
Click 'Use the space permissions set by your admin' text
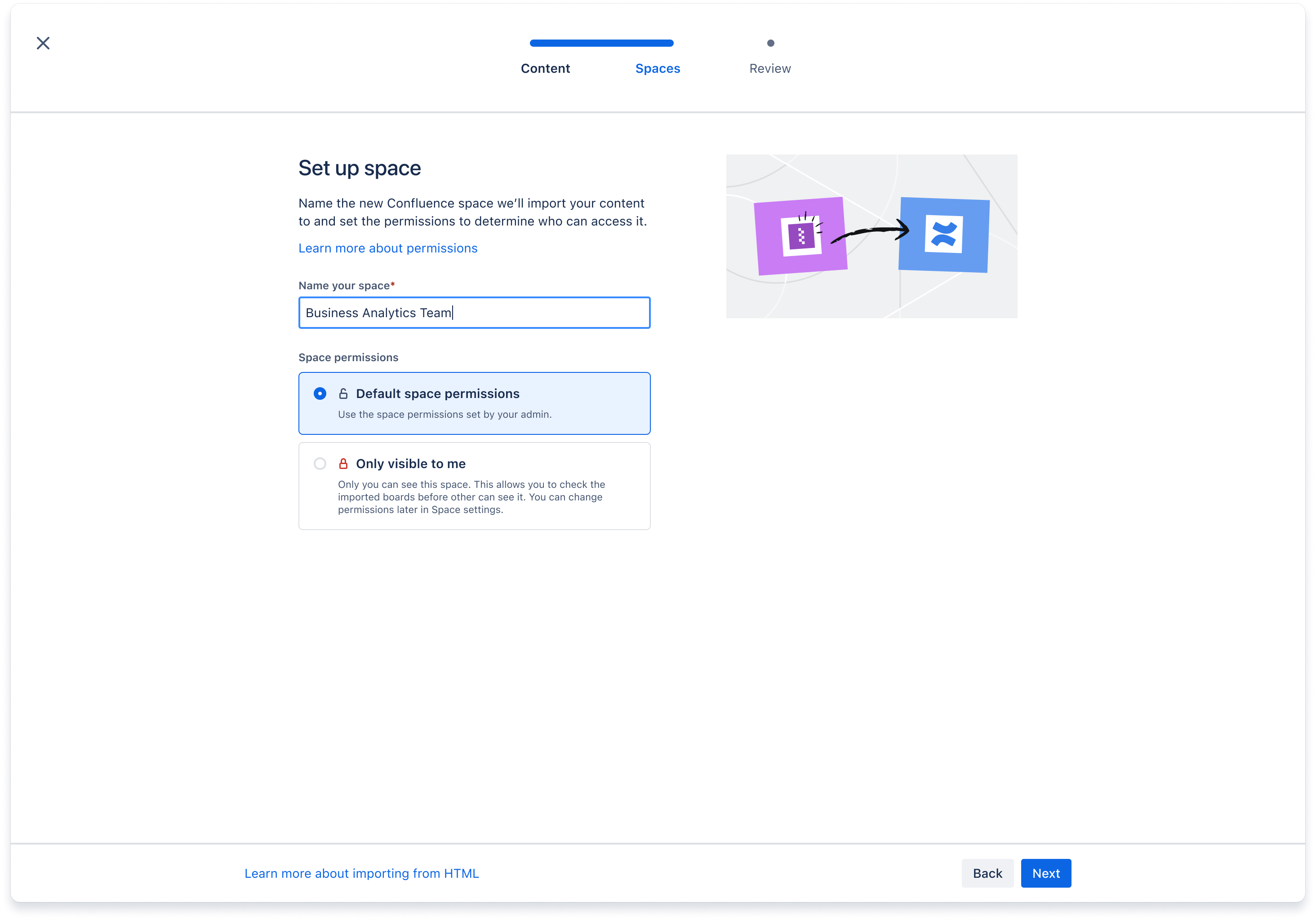[444, 414]
